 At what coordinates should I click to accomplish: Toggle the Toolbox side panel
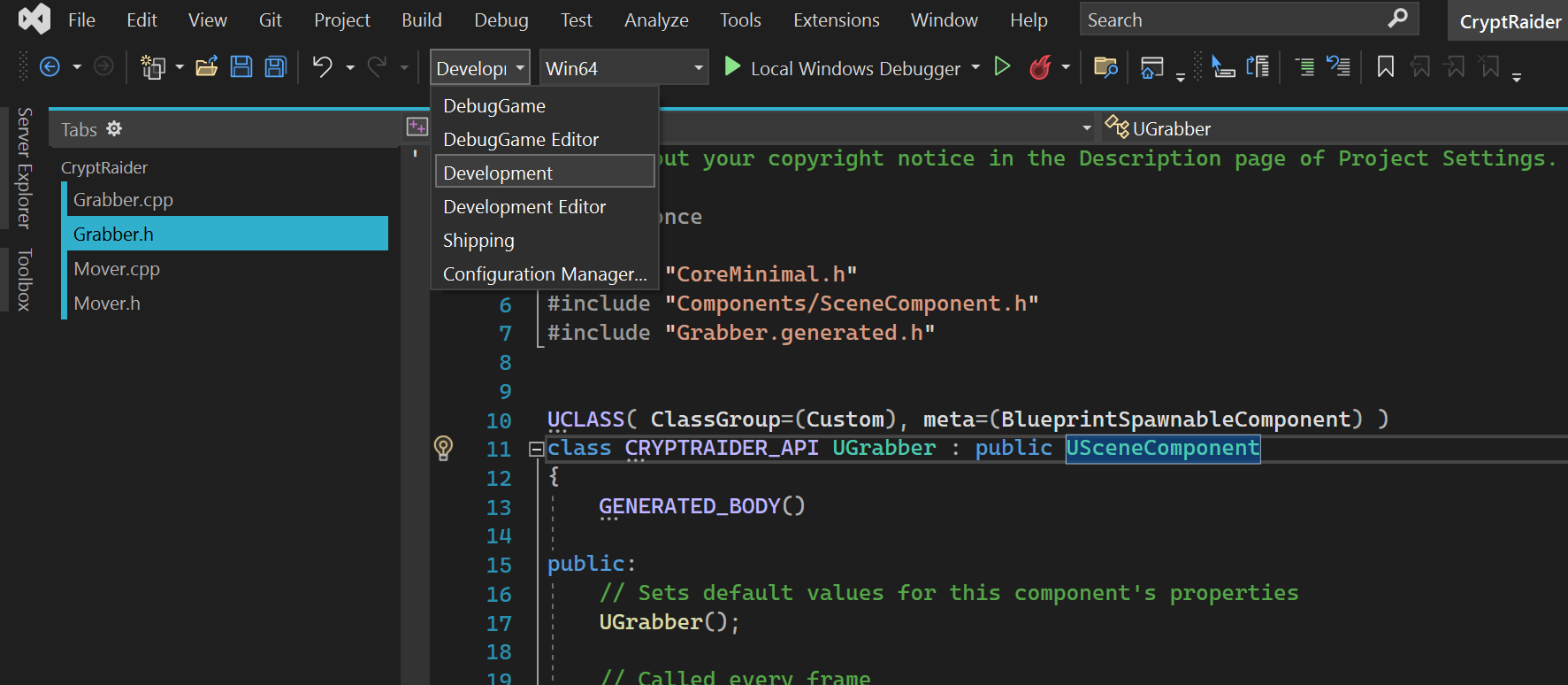click(24, 280)
